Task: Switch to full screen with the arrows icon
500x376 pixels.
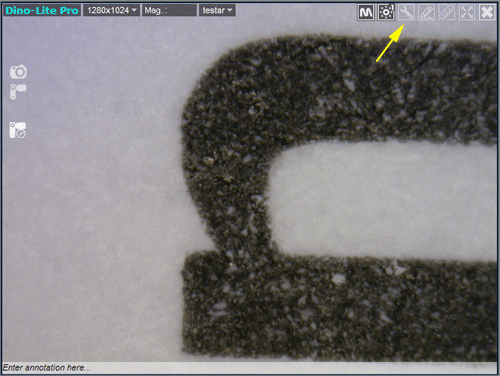Action: (x=467, y=12)
